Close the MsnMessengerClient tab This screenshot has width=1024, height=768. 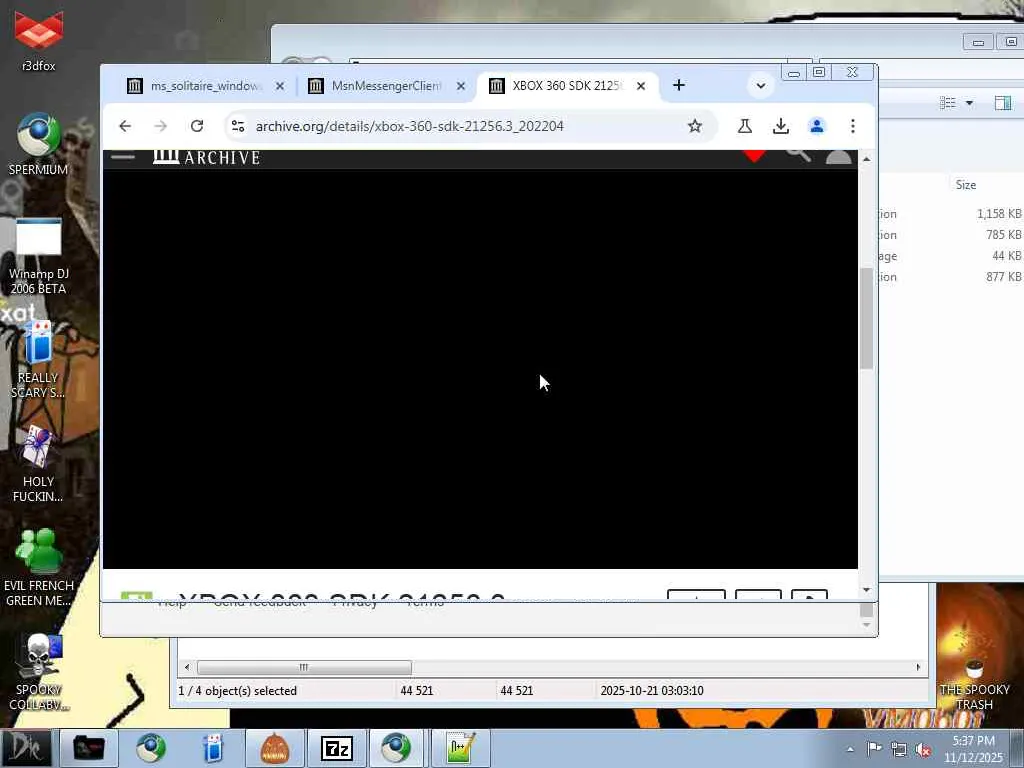[x=460, y=86]
